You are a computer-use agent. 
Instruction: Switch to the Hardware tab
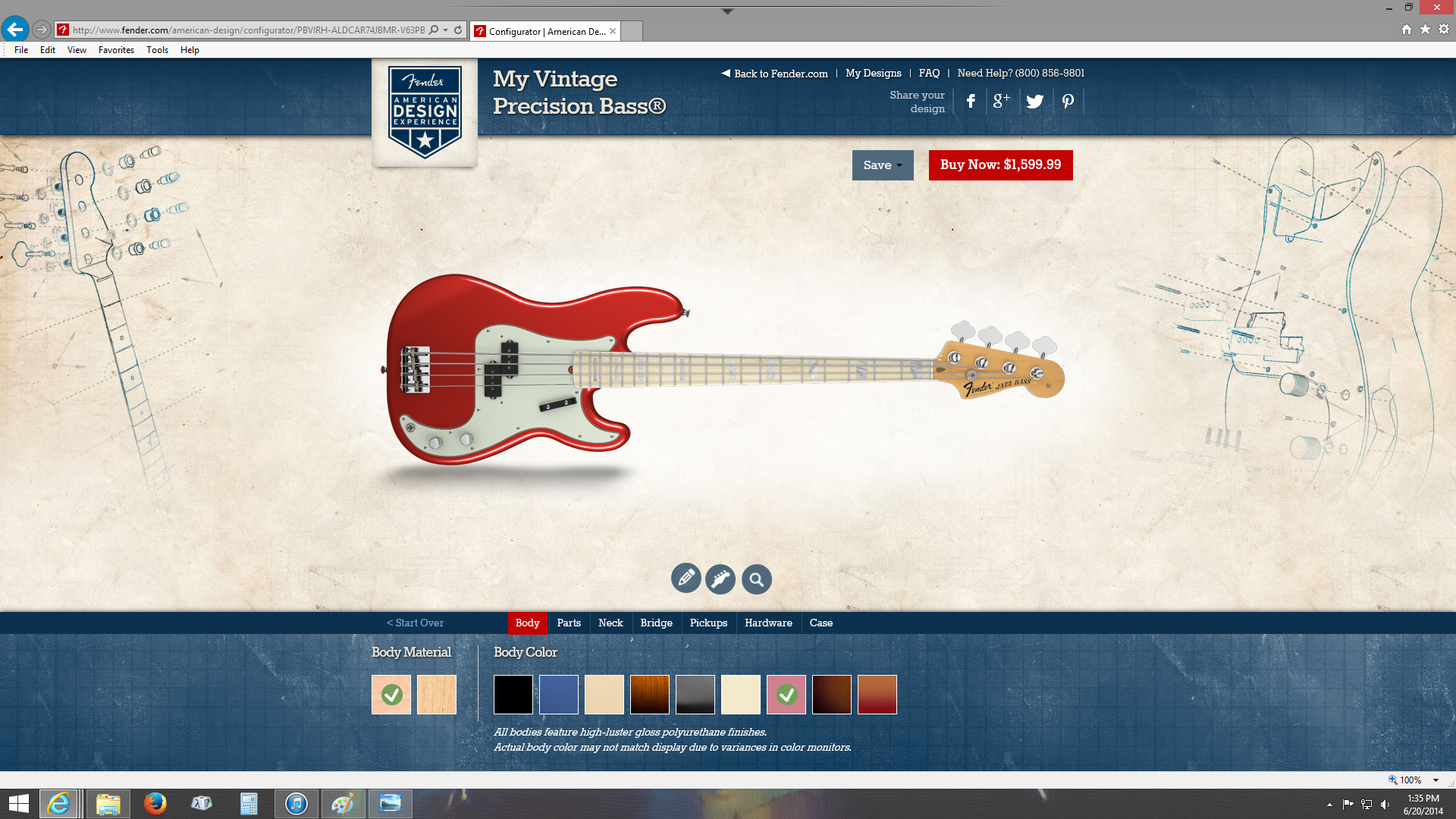click(x=768, y=623)
